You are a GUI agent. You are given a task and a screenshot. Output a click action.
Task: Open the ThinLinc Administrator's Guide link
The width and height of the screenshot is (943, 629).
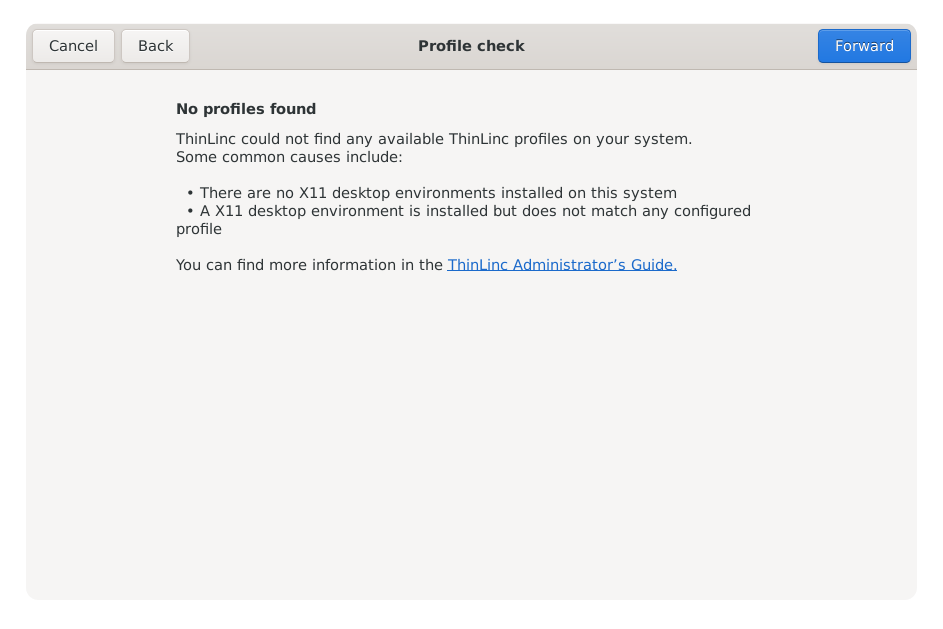[x=562, y=265]
